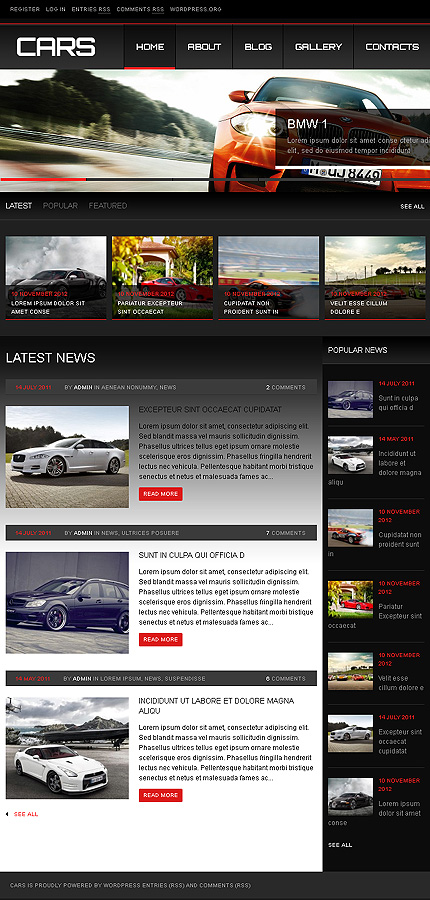430x900 pixels.
Task: Open the Ultrices Posuere category link
Action: click(x=150, y=533)
